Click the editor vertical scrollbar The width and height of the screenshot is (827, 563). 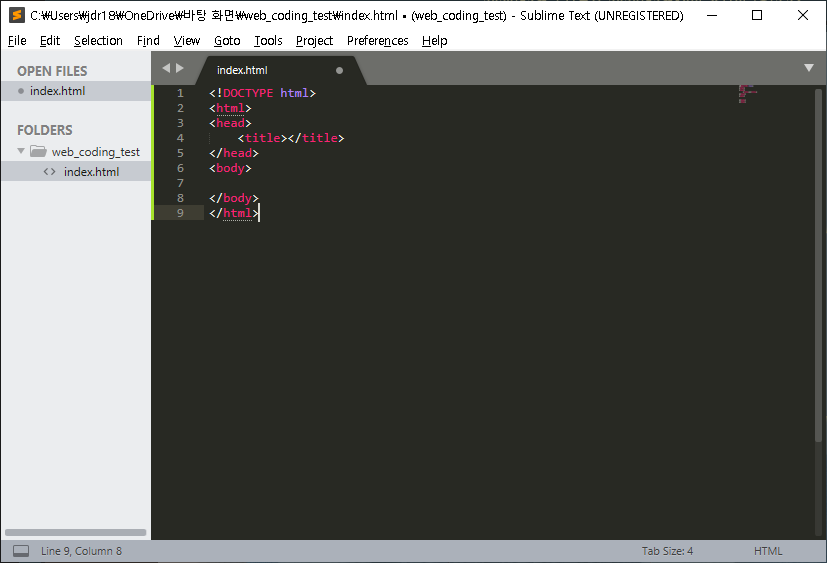click(x=819, y=265)
